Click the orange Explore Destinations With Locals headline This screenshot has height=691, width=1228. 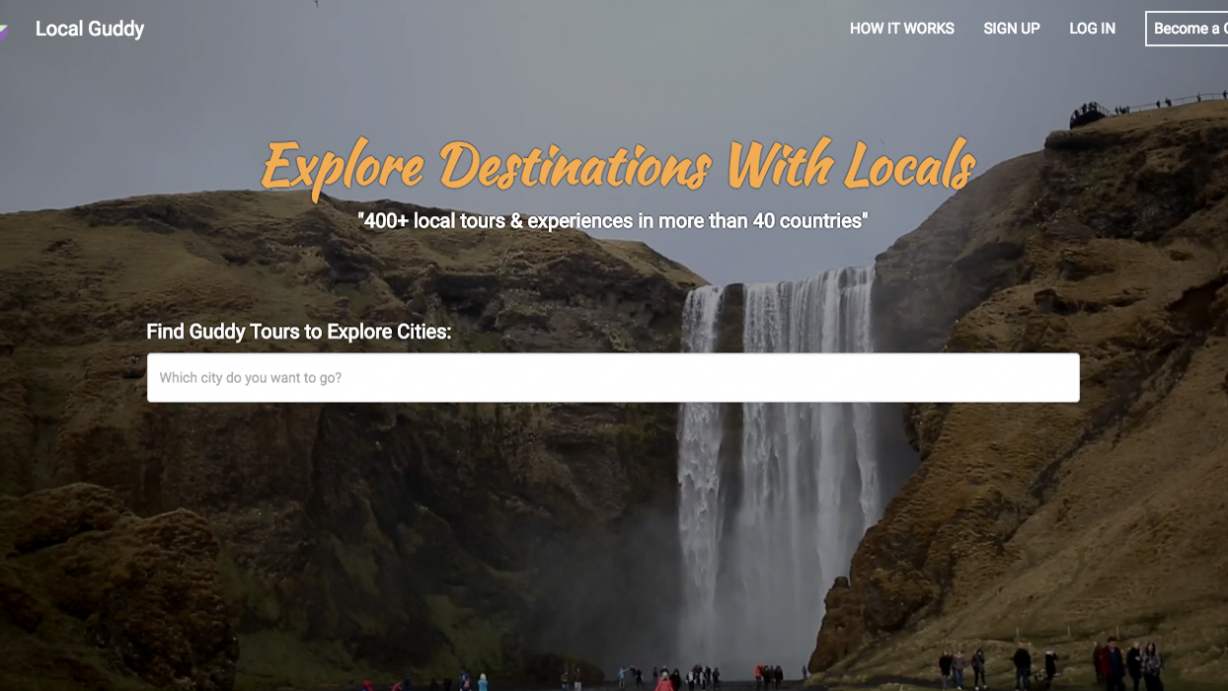617,165
